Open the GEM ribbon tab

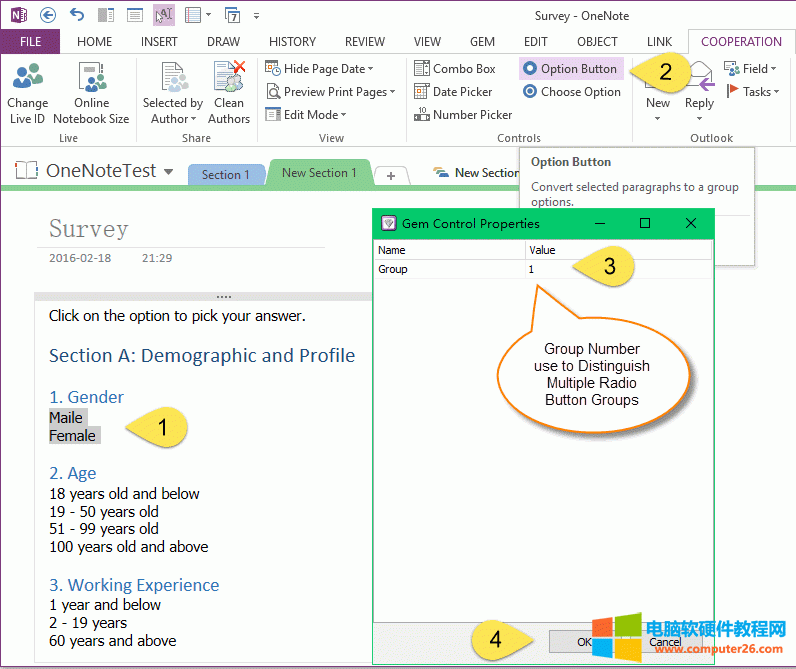pos(482,42)
